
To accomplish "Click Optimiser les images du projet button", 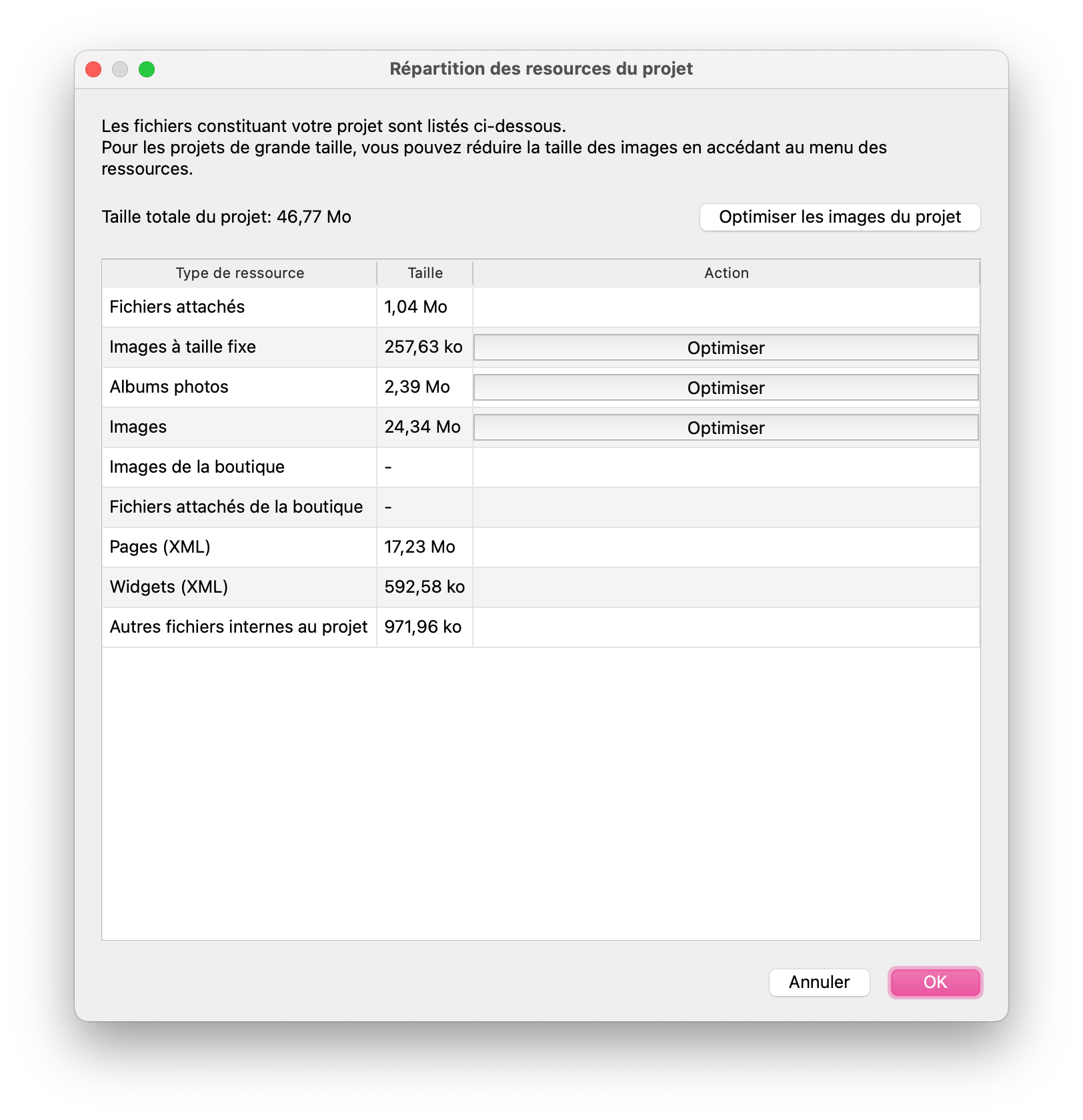I will tap(840, 217).
